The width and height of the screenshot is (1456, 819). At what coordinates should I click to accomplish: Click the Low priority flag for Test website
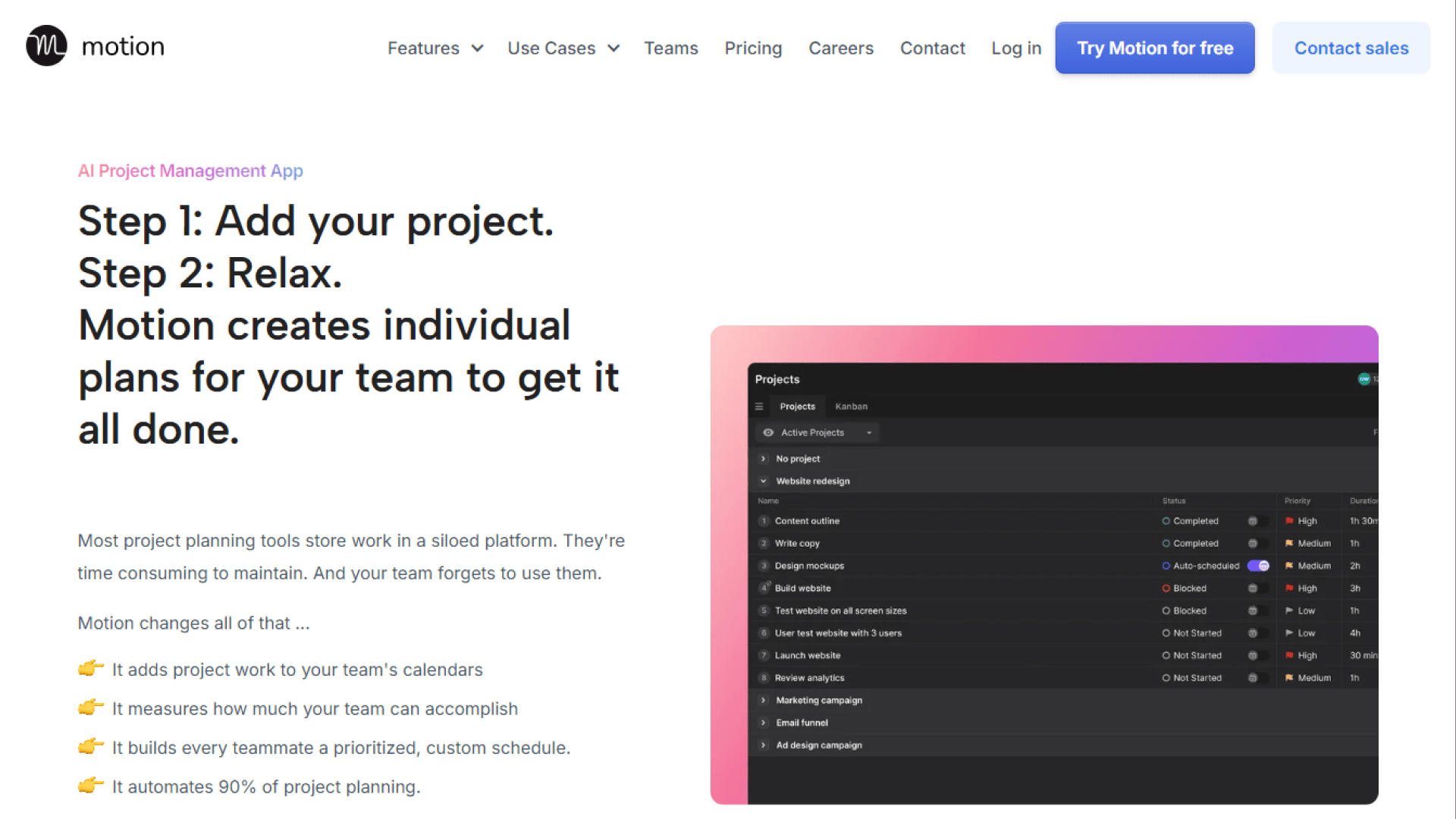(1289, 610)
